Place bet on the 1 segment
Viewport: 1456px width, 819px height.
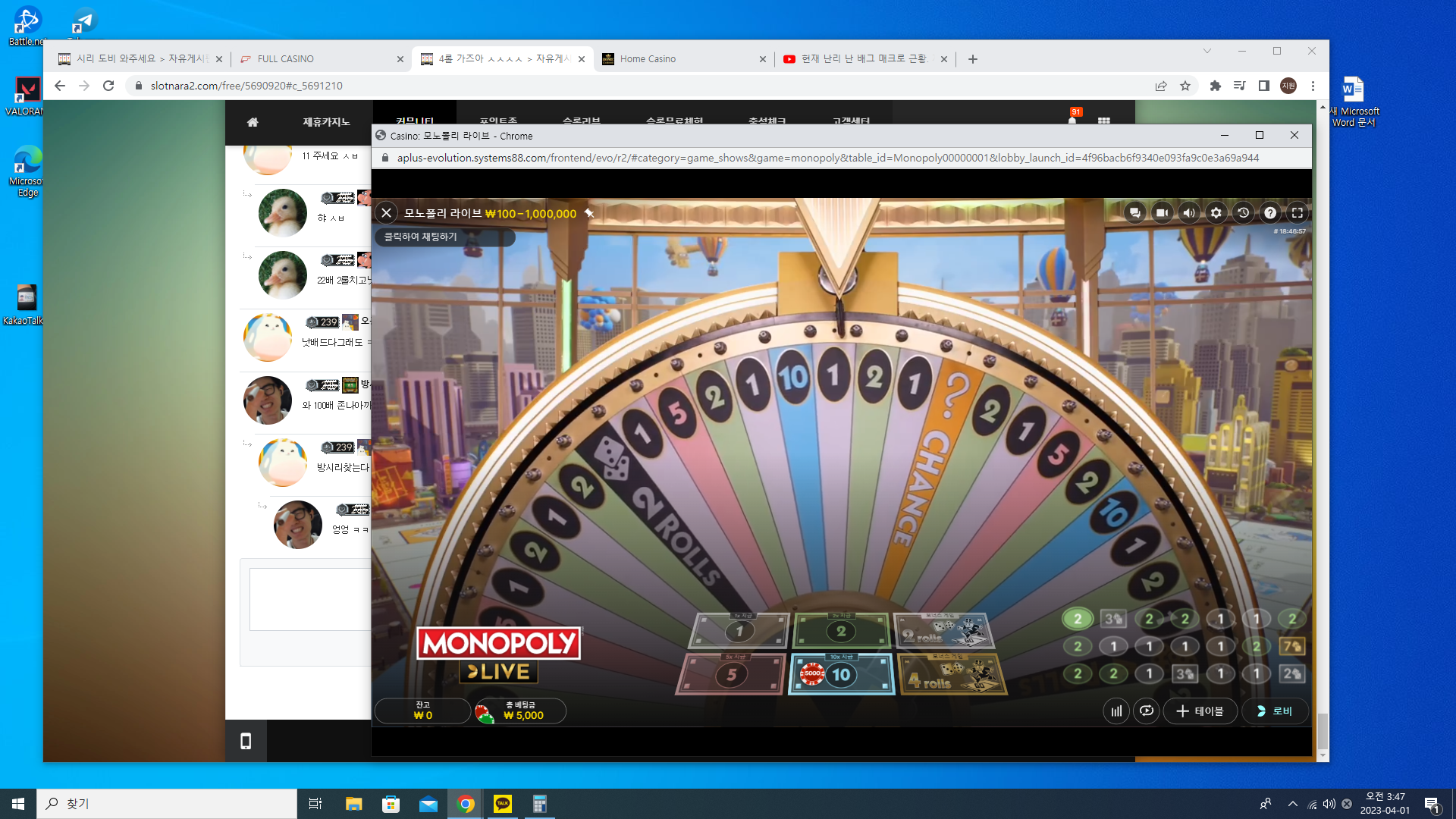(x=739, y=631)
